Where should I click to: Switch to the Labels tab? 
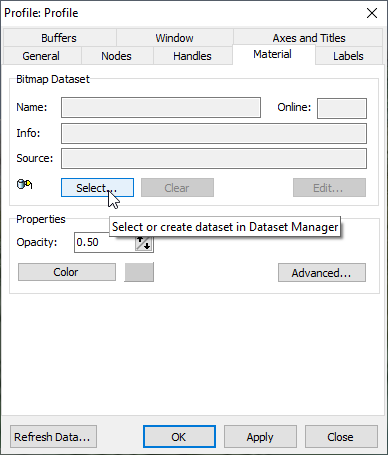(348, 56)
